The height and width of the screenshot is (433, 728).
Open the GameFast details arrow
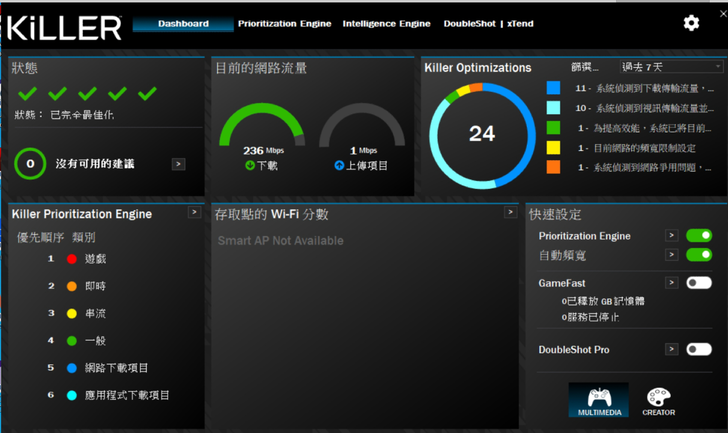click(671, 283)
